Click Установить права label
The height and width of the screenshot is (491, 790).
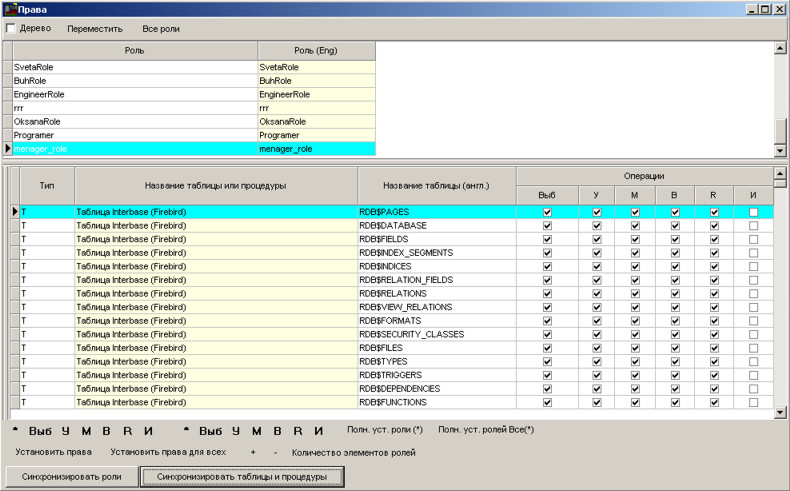pos(54,452)
